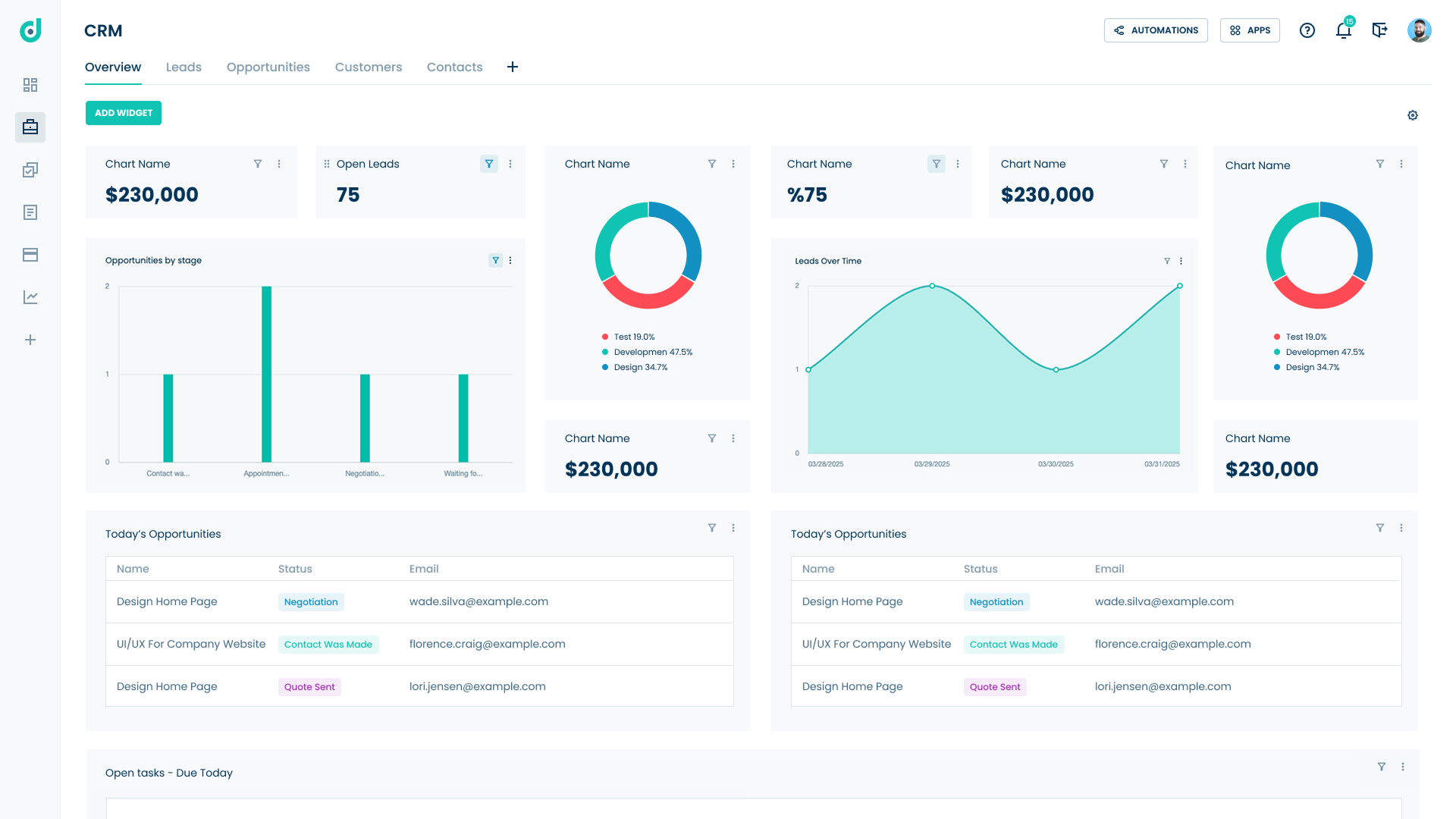Toggle filter on the %75 Chart Name widget
Screen dimensions: 1456x819
pos(937,164)
